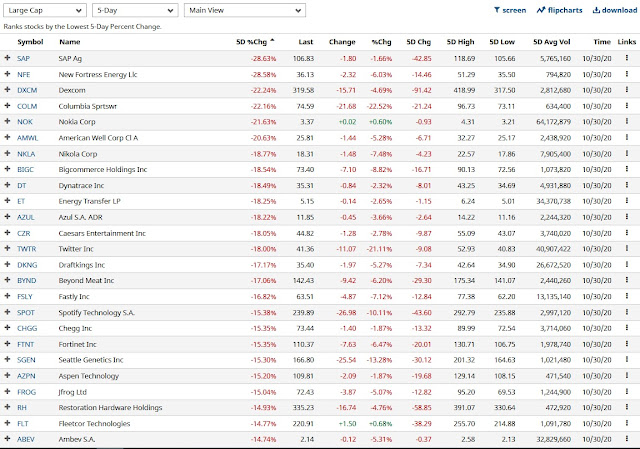Expand the DXCM row plus icon
The image size is (640, 449).
[x=7, y=90]
